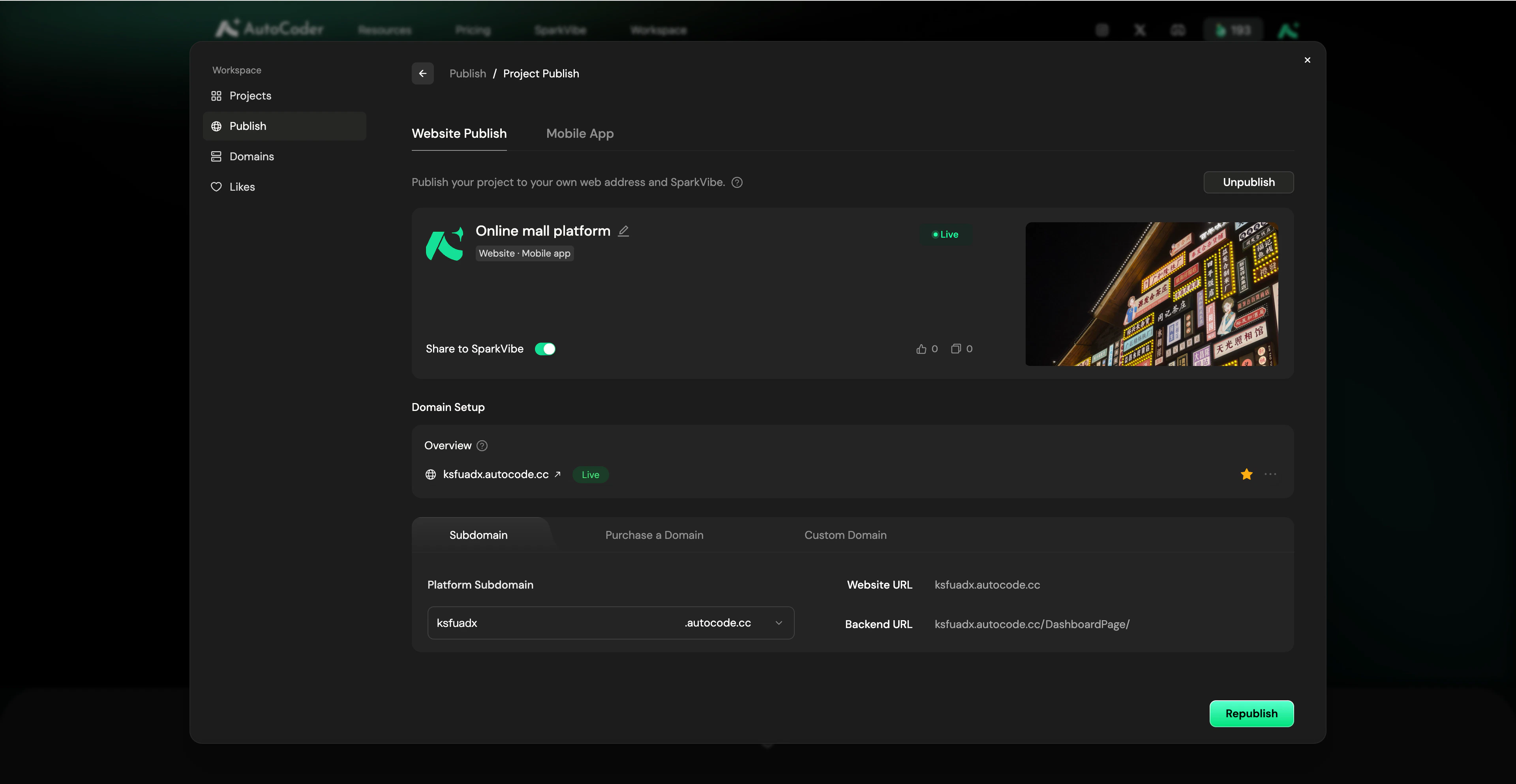Click the gold star primary domain icon
This screenshot has height=784, width=1516.
pyautogui.click(x=1246, y=475)
